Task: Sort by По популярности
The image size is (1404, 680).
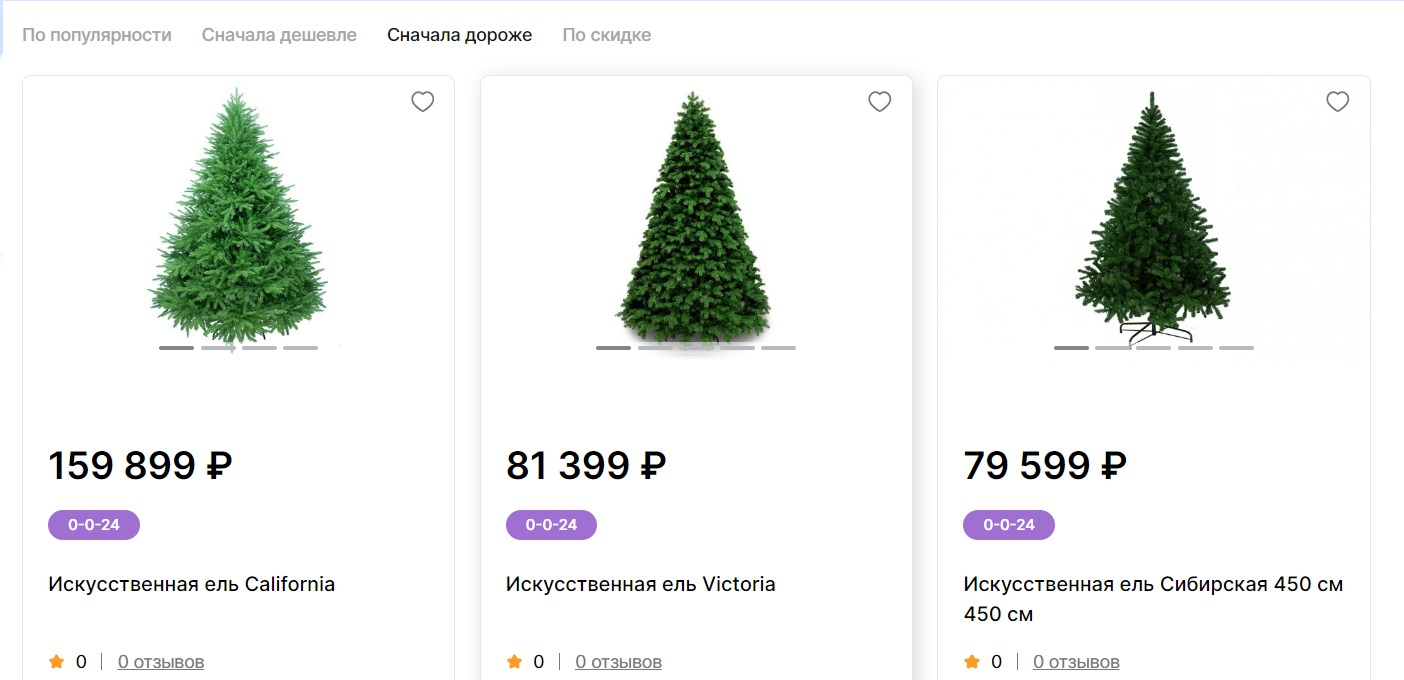Action: click(x=97, y=35)
